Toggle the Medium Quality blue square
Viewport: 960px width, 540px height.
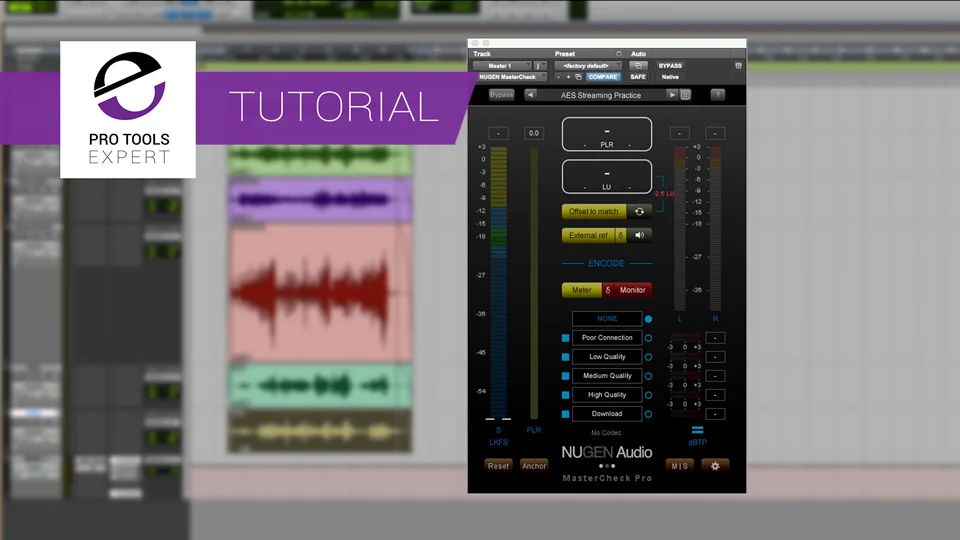pyautogui.click(x=566, y=376)
